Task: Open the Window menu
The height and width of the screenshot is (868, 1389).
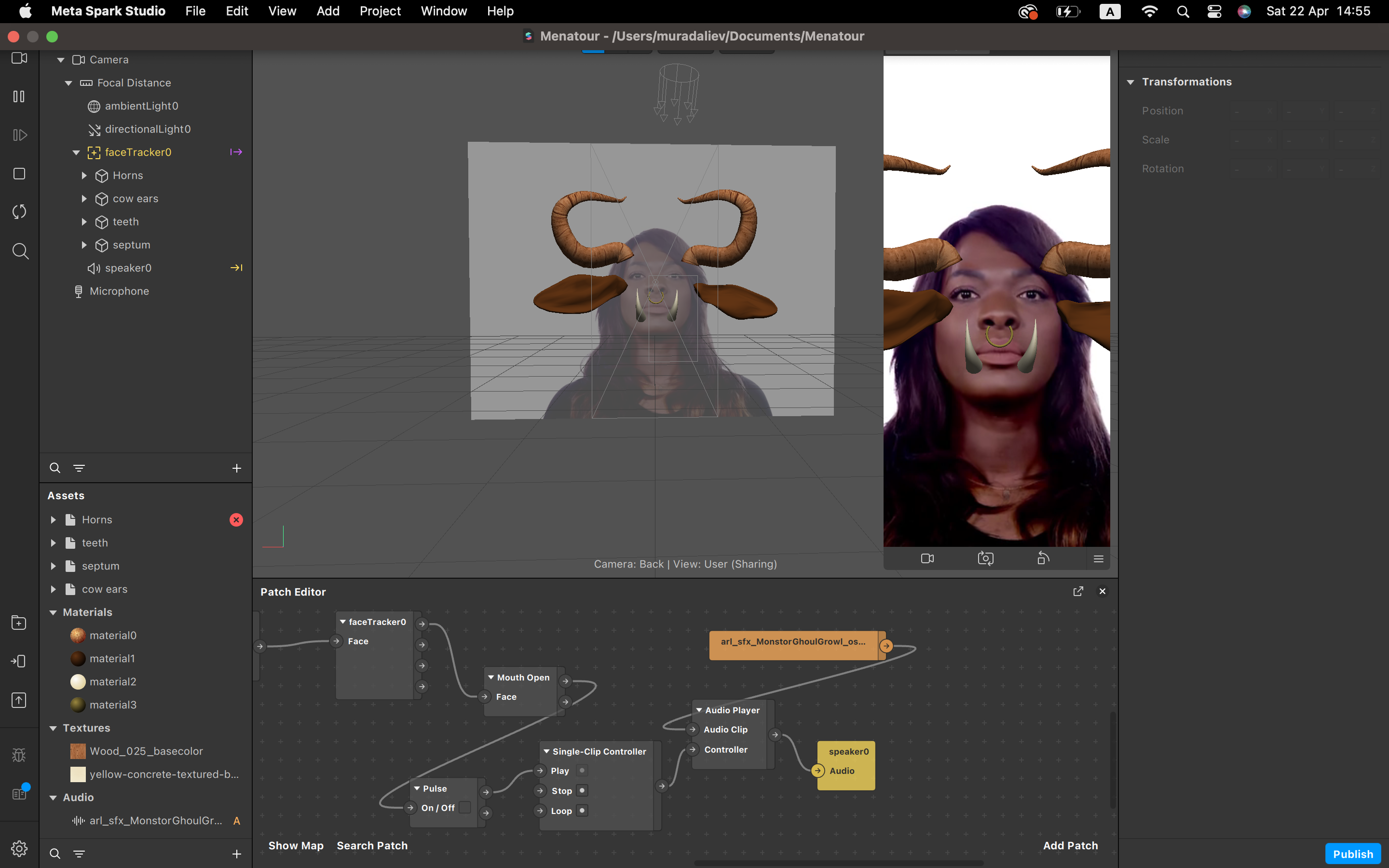Action: (x=444, y=11)
